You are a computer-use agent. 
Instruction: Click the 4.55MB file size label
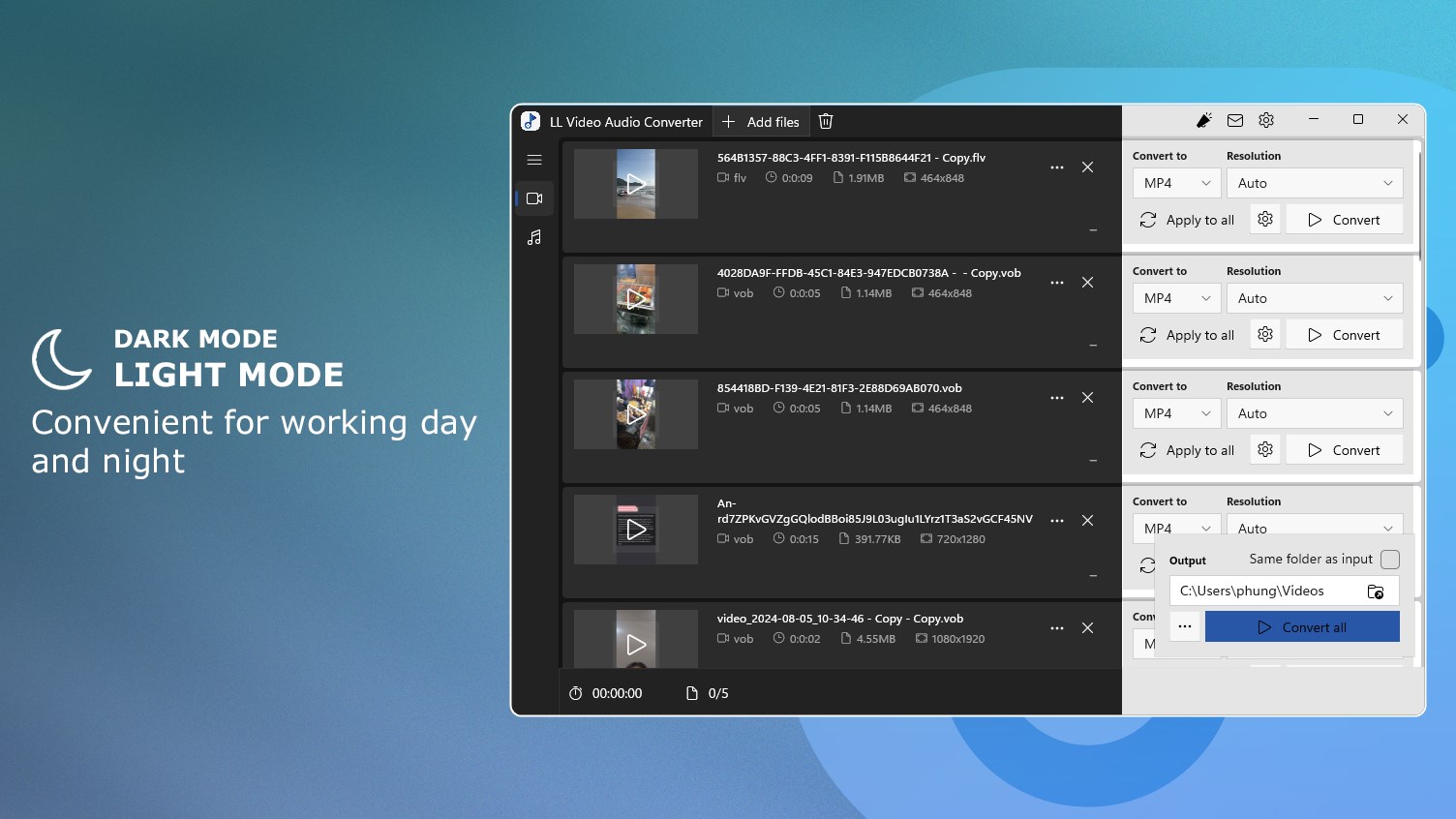coord(876,639)
